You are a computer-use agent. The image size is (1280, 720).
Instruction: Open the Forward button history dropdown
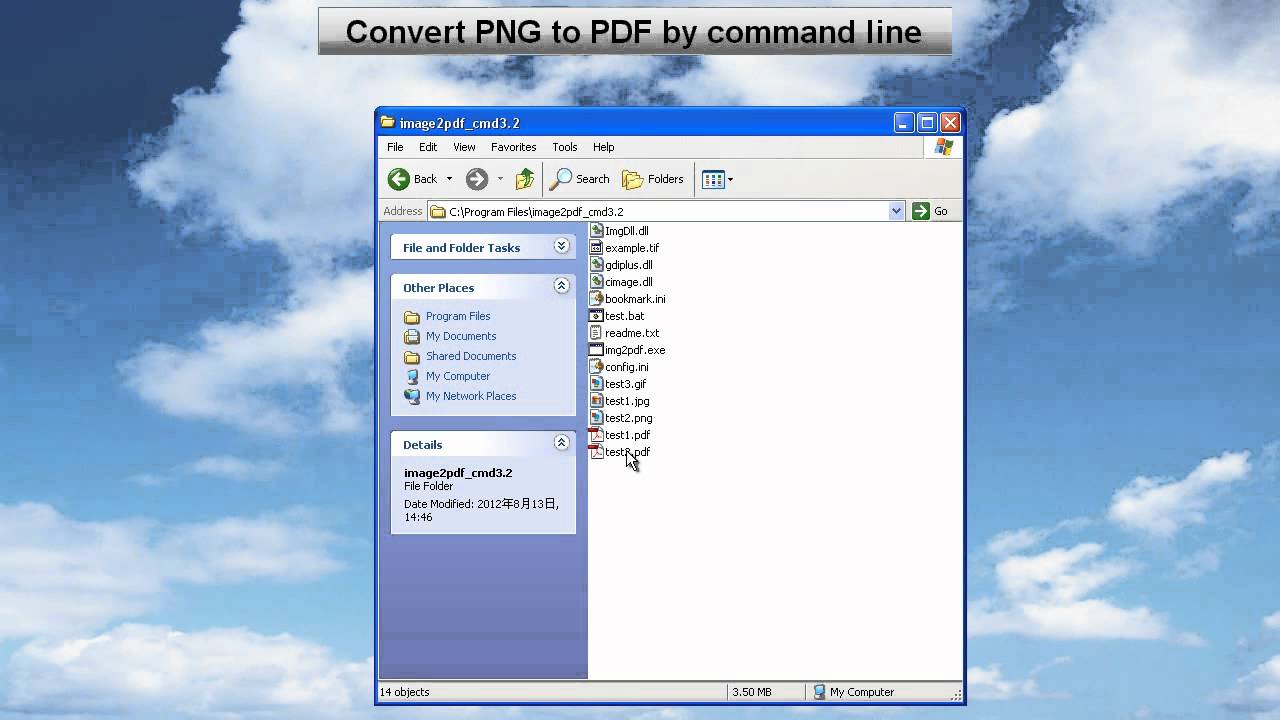point(500,179)
